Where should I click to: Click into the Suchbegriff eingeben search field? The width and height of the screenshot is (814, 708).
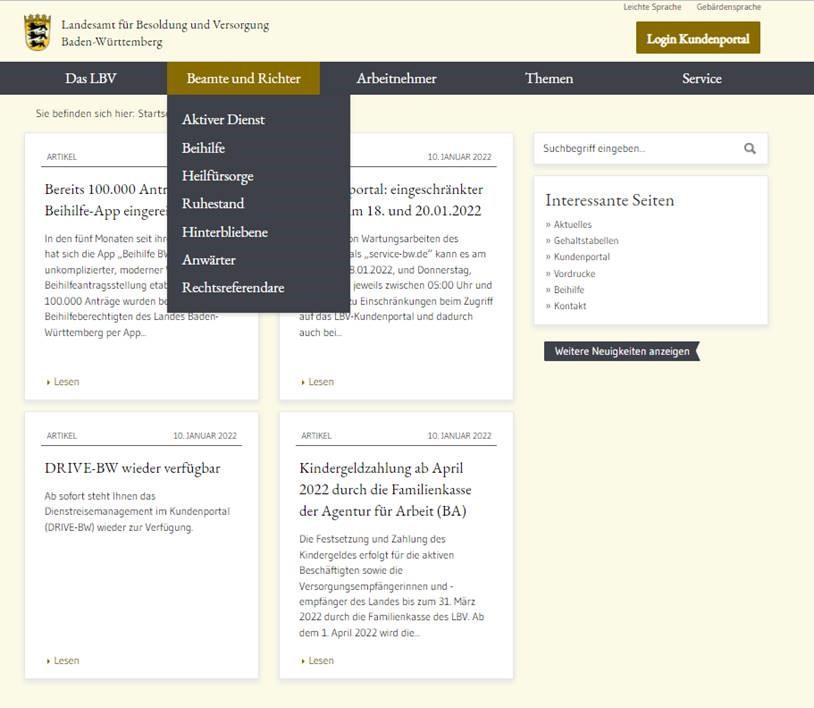click(x=637, y=149)
